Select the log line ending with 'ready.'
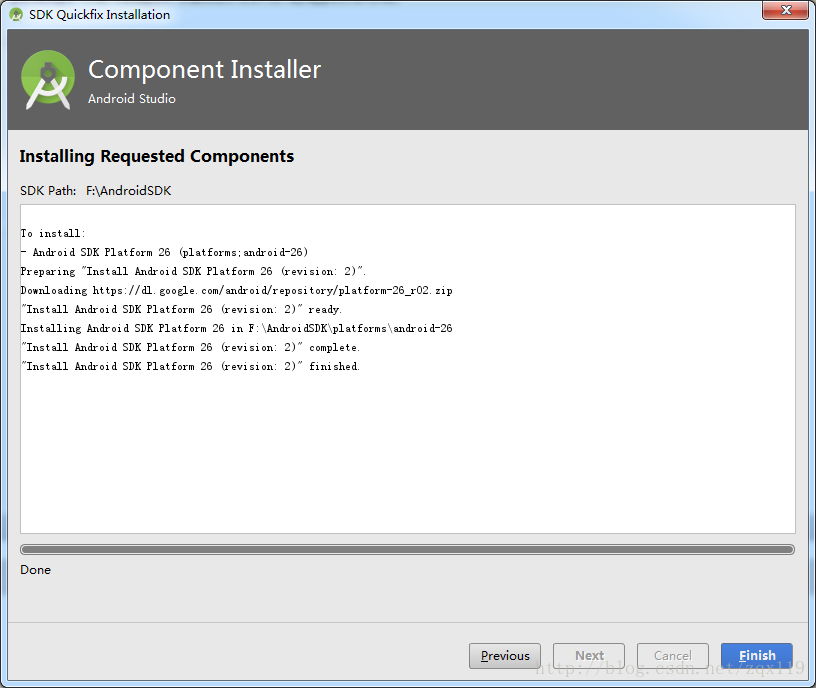The height and width of the screenshot is (688, 816). coord(181,309)
